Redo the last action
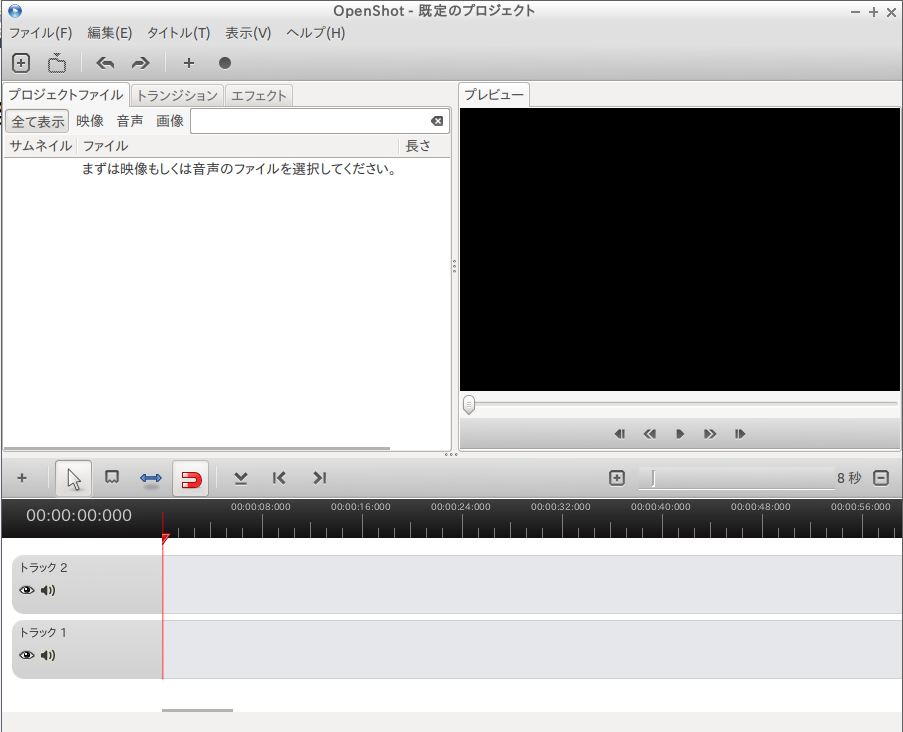The height and width of the screenshot is (732, 903). pos(141,63)
